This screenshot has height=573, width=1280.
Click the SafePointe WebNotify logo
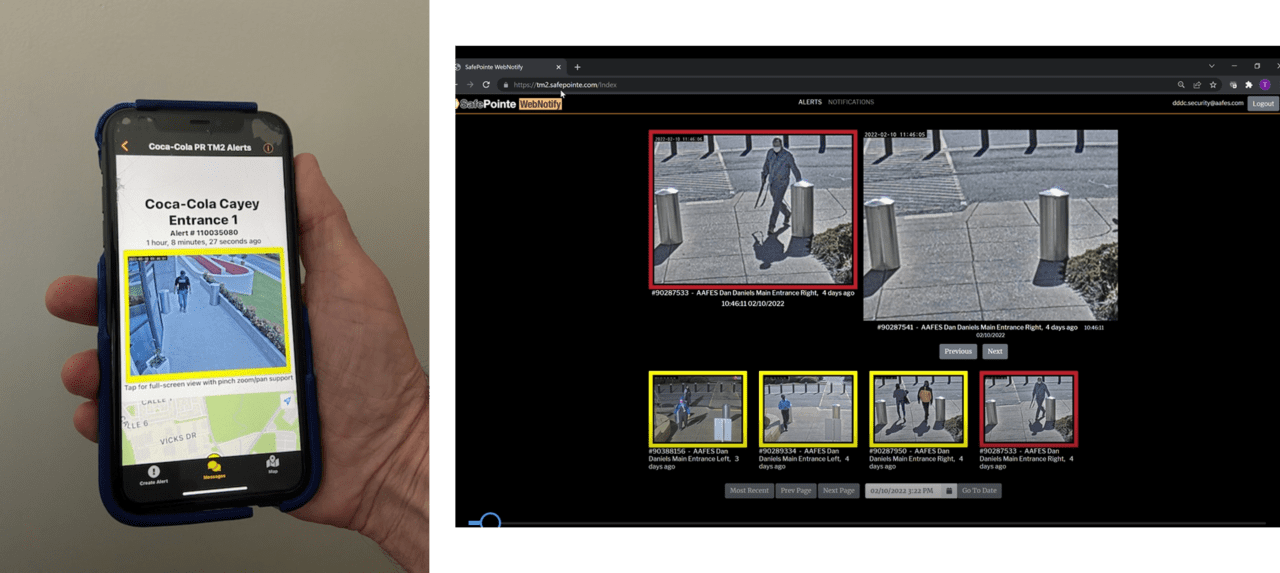[x=509, y=103]
